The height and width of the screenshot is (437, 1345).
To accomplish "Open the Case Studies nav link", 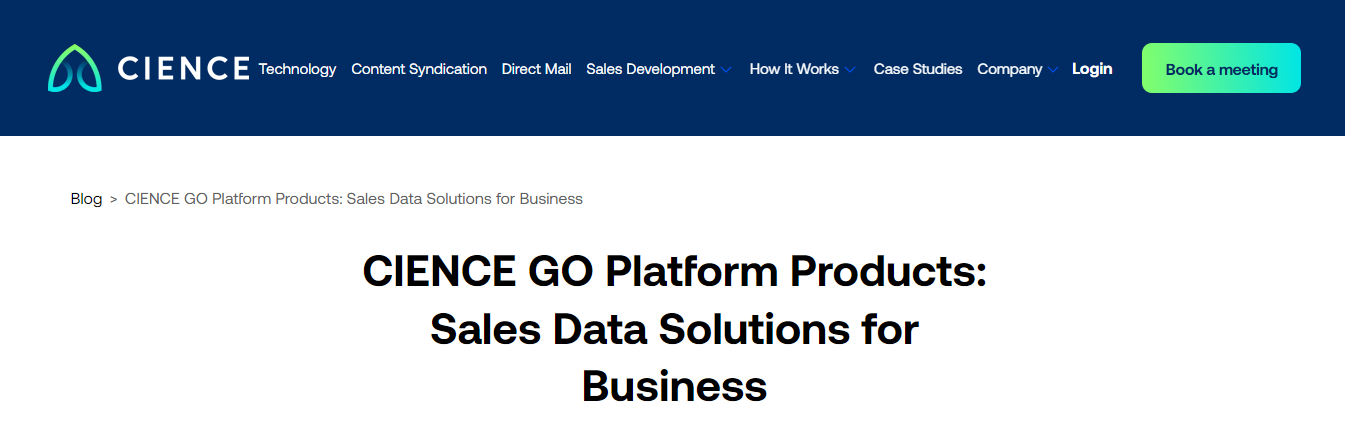I will pos(917,69).
